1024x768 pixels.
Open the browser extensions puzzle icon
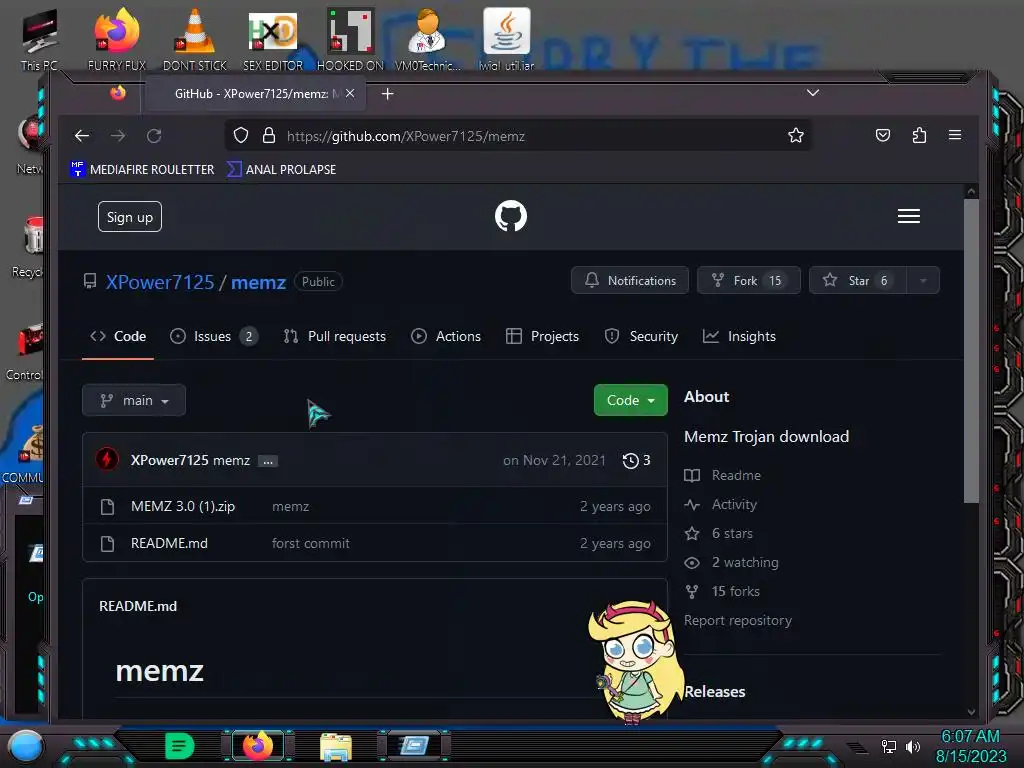[920, 135]
